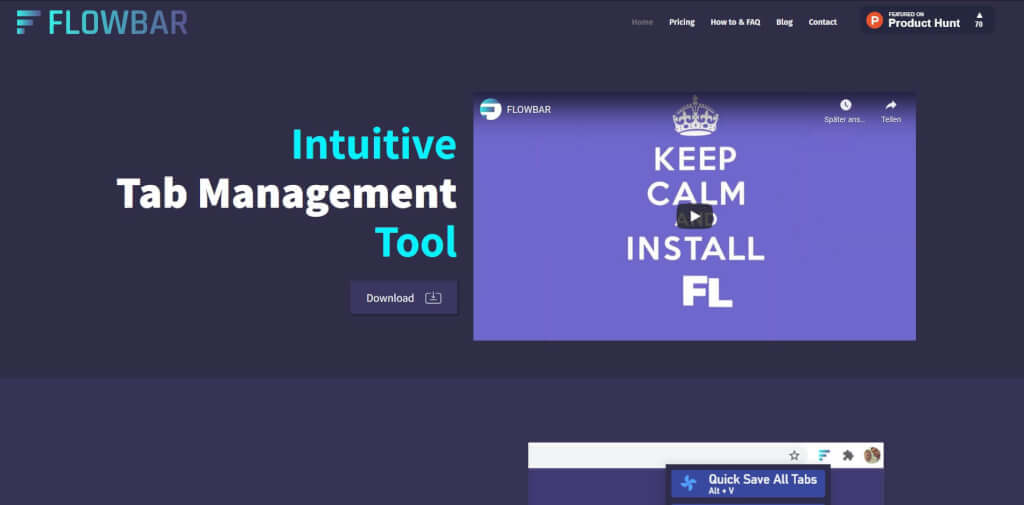Image resolution: width=1024 pixels, height=505 pixels.
Task: Click the bookmark star in browser screenshot
Action: [x=794, y=455]
